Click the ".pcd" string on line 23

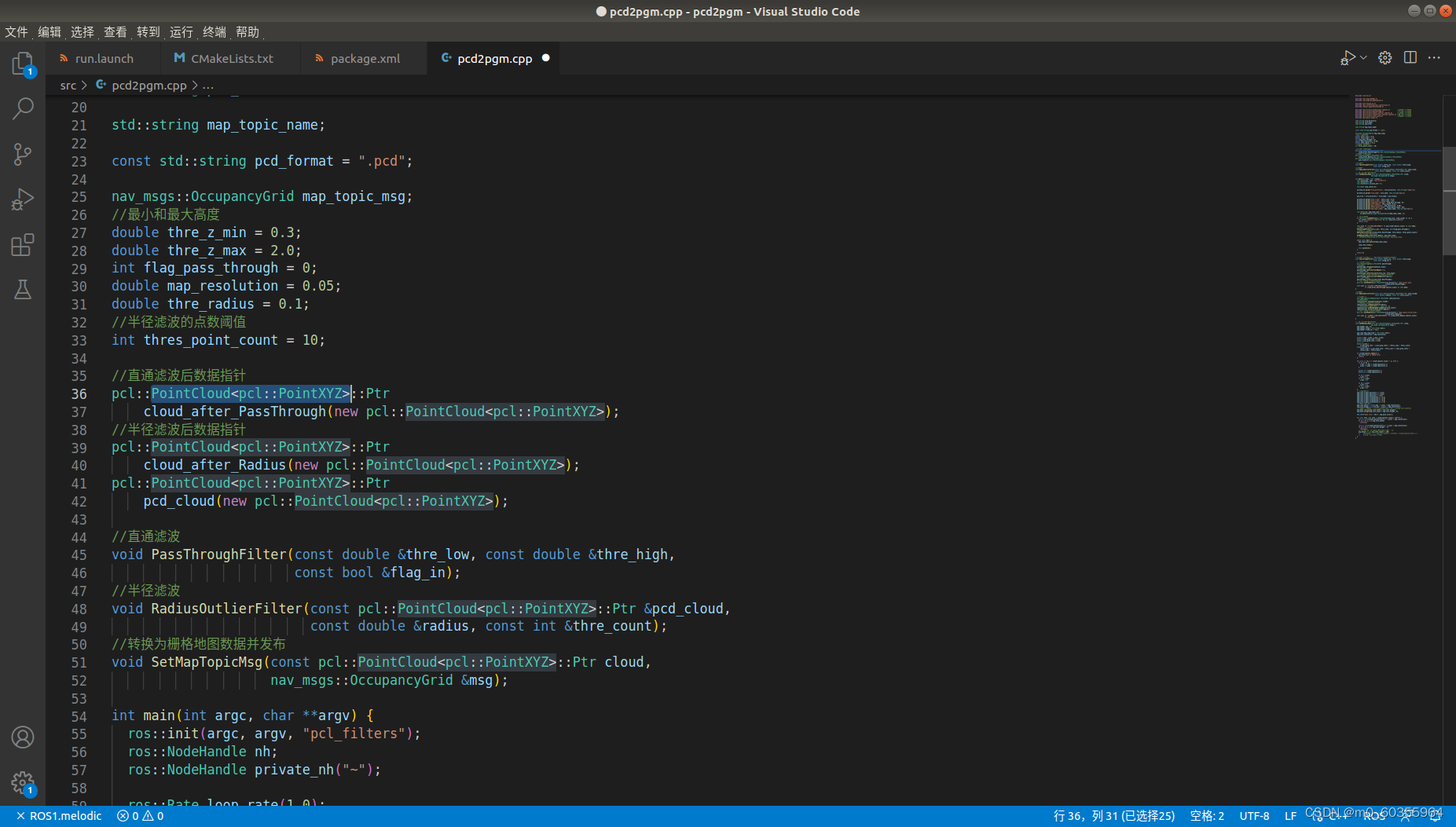point(381,161)
